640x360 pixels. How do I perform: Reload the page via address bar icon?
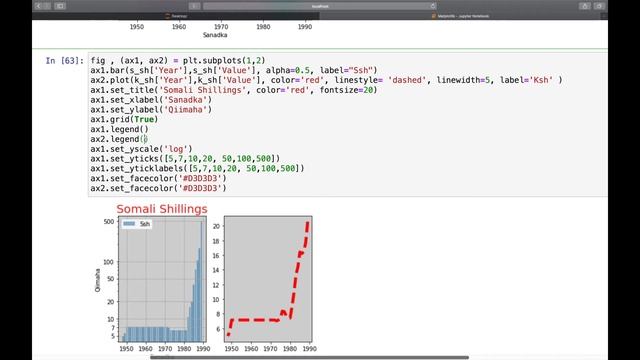[x=433, y=6]
